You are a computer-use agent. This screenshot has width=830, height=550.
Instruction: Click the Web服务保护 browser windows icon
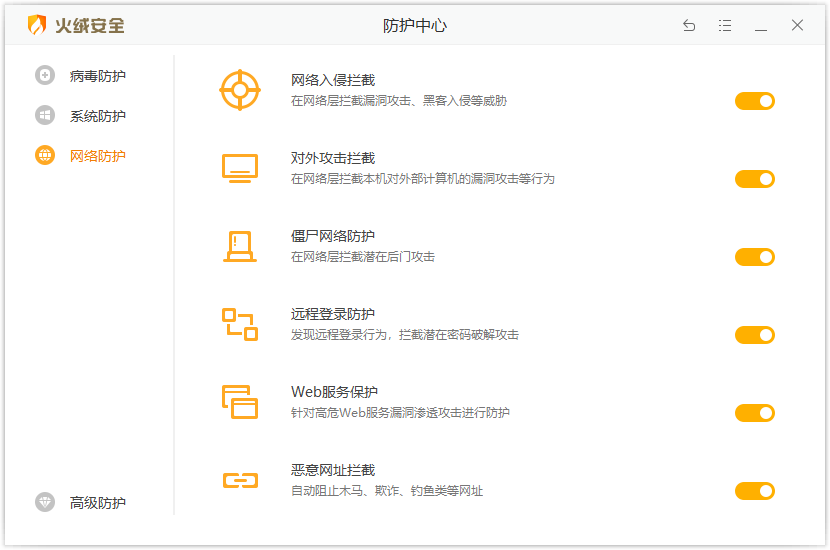point(240,402)
